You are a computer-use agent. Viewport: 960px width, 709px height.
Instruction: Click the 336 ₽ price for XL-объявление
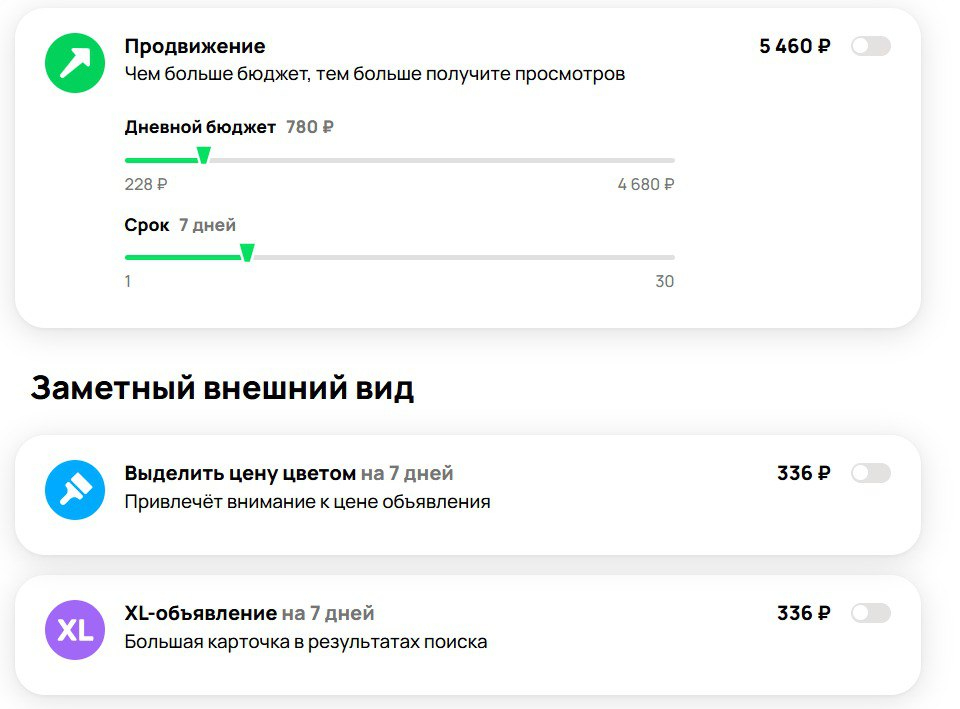coord(803,613)
